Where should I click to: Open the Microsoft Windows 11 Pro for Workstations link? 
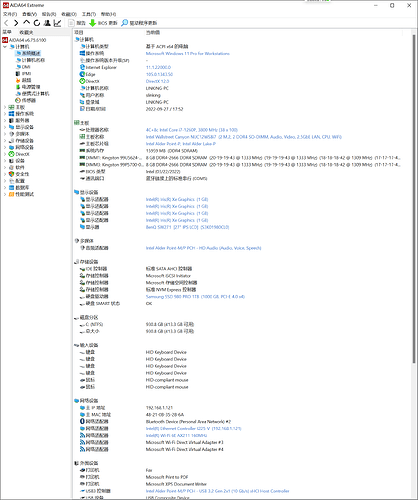188,53
